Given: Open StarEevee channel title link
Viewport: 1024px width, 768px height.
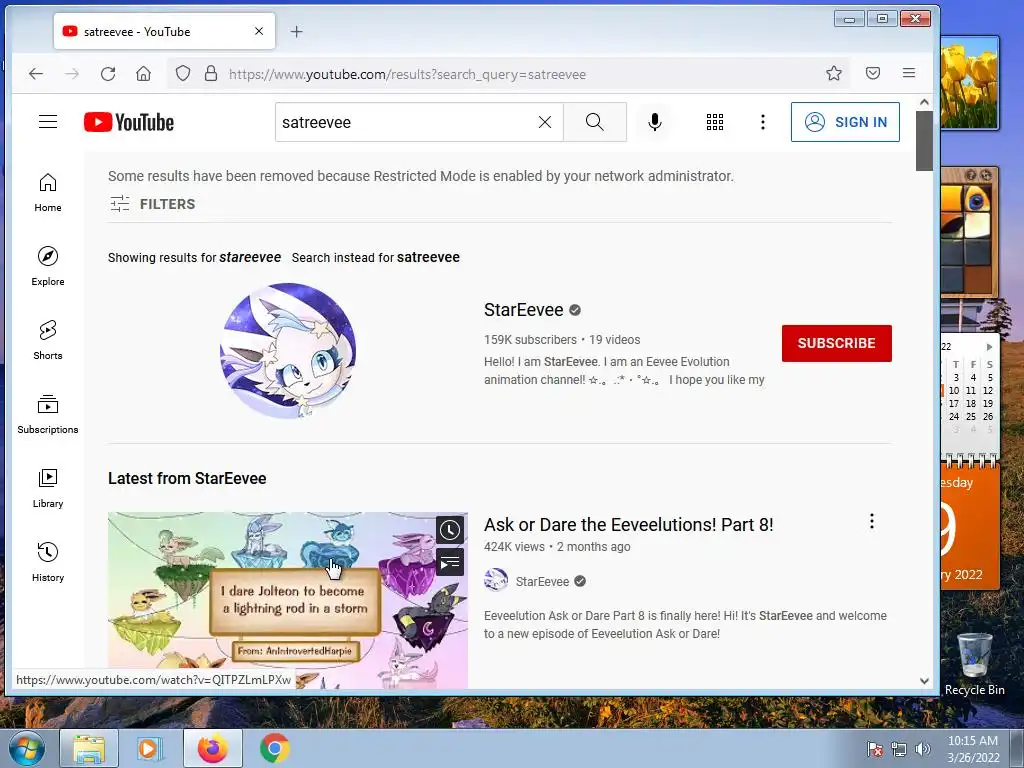Looking at the screenshot, I should click(x=524, y=310).
